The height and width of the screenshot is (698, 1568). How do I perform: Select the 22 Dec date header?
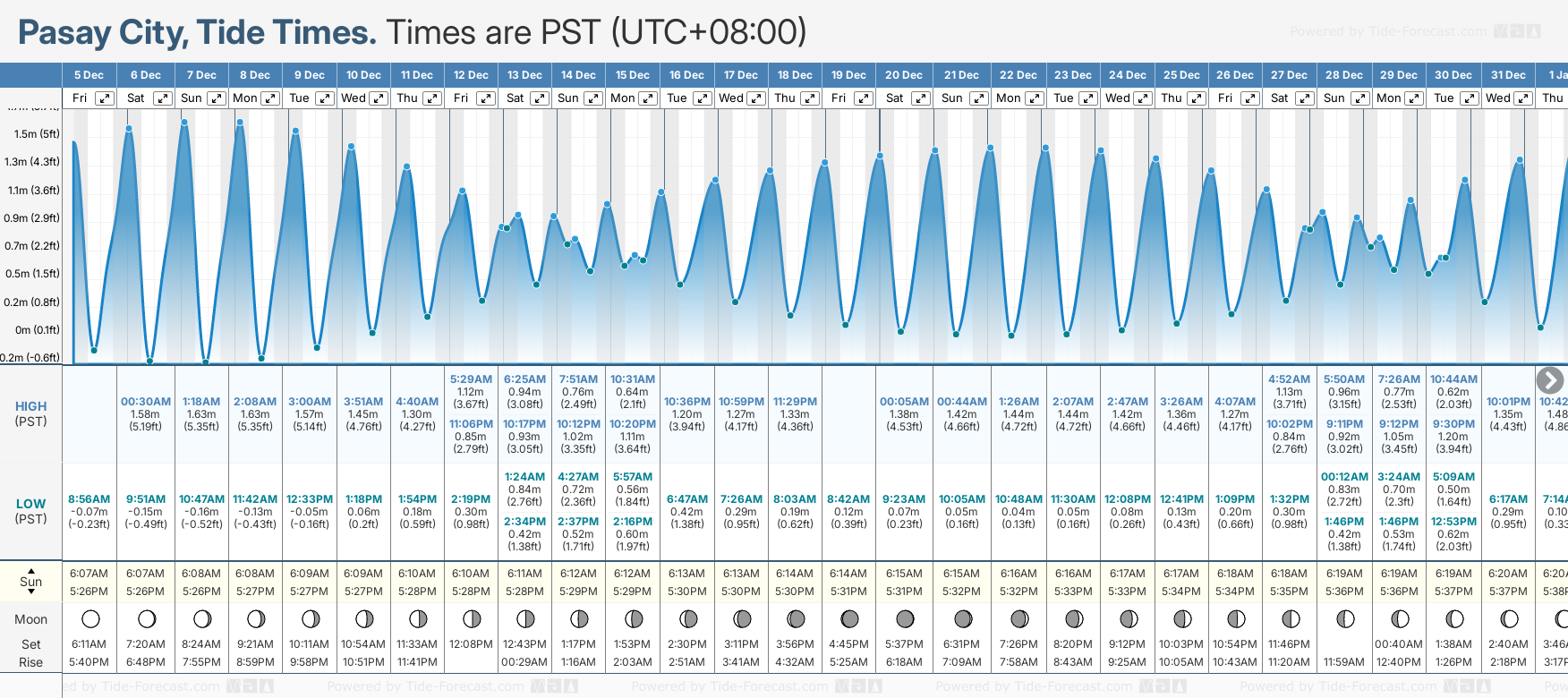(x=1018, y=75)
